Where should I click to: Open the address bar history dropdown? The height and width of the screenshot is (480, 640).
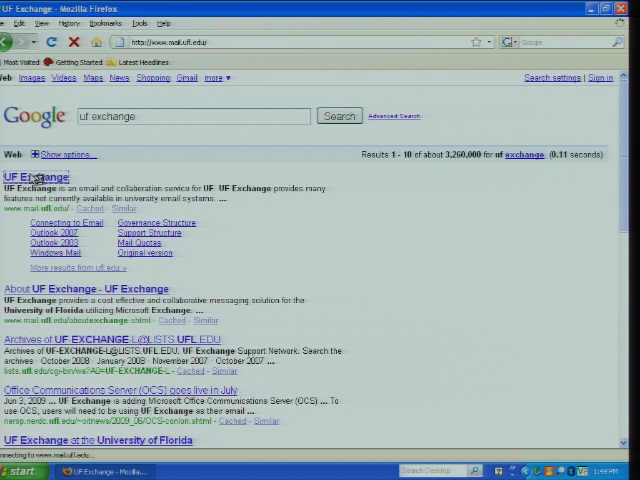(489, 42)
